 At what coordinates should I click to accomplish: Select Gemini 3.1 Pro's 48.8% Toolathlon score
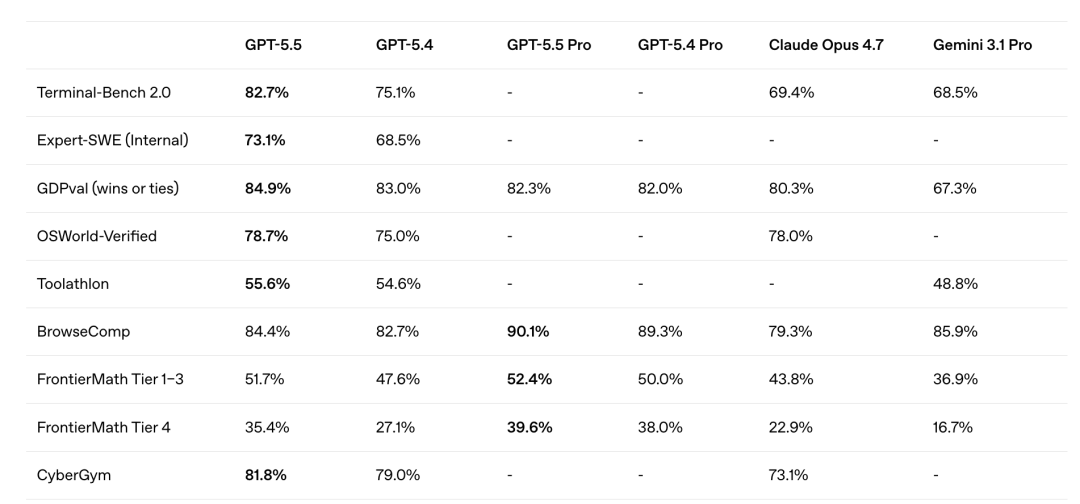point(954,284)
